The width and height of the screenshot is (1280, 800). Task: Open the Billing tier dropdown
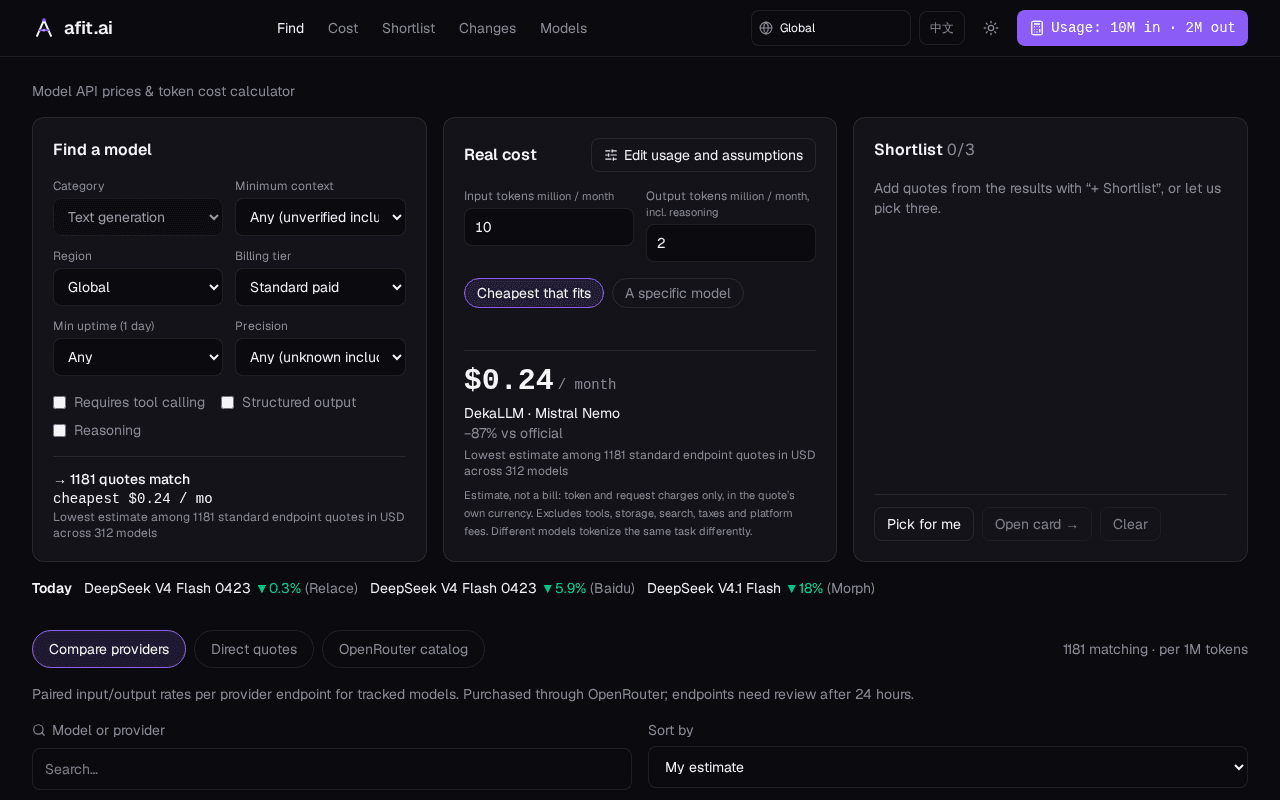click(x=320, y=287)
